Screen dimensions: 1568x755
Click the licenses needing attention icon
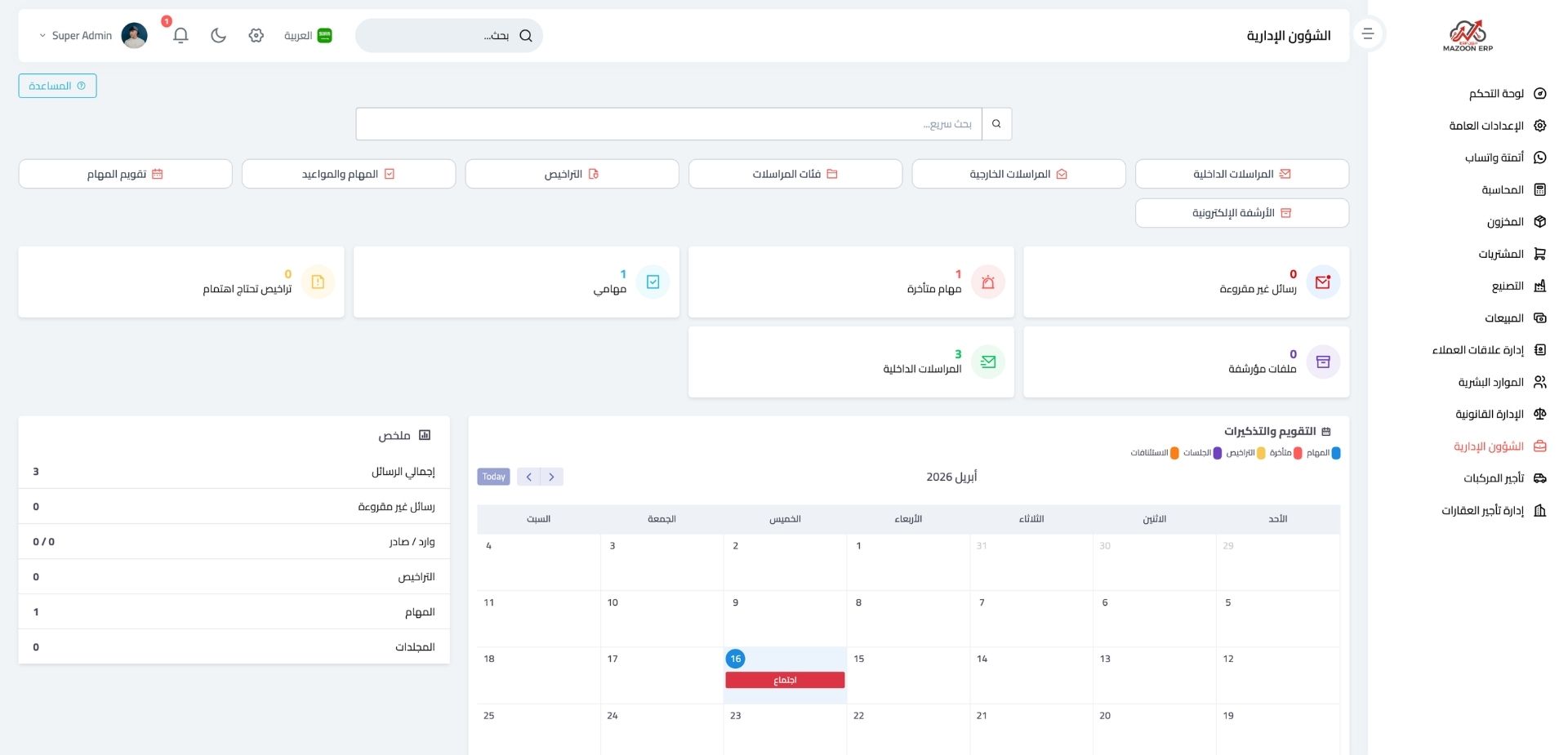coord(318,282)
